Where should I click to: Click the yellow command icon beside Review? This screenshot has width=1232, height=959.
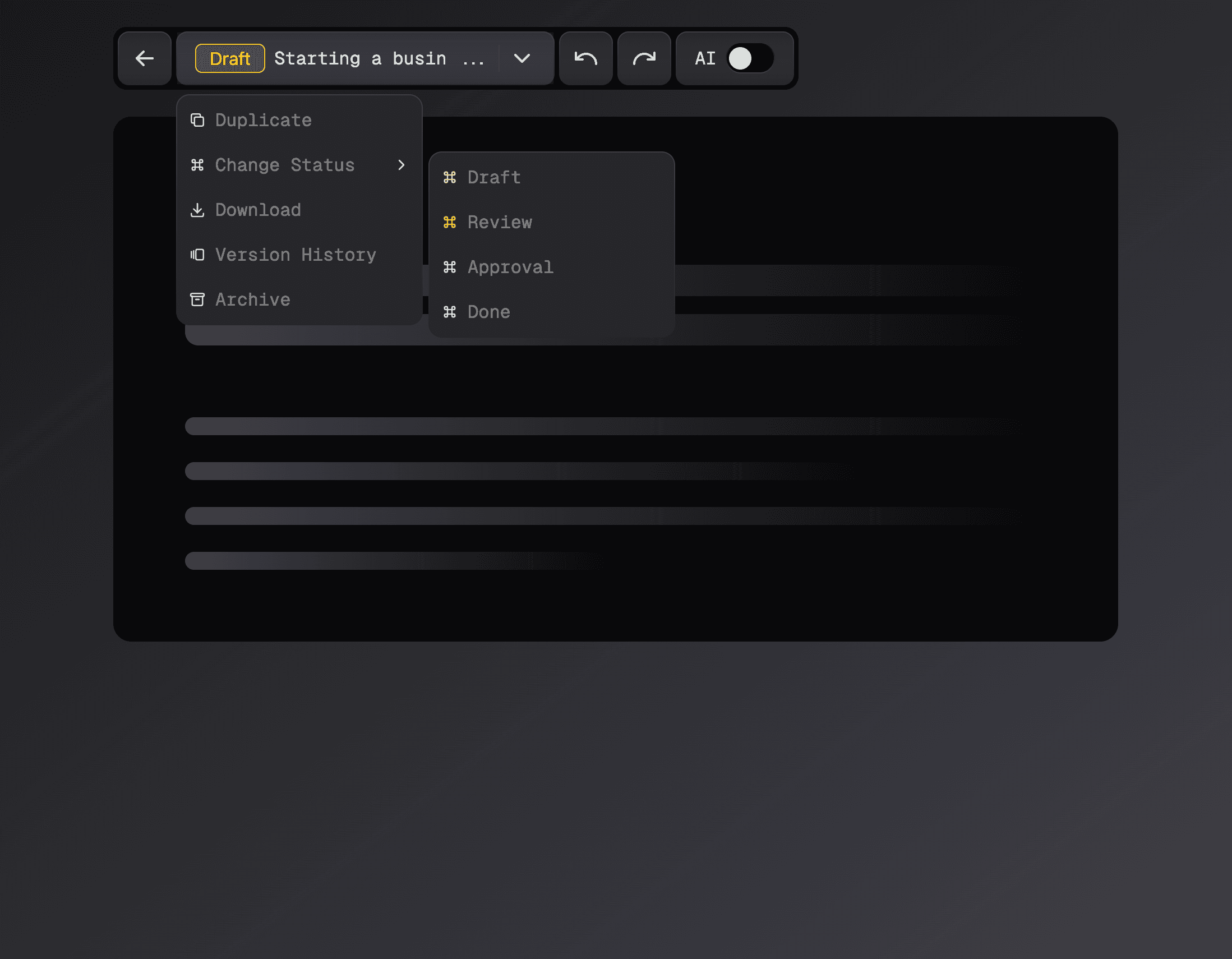coord(450,222)
